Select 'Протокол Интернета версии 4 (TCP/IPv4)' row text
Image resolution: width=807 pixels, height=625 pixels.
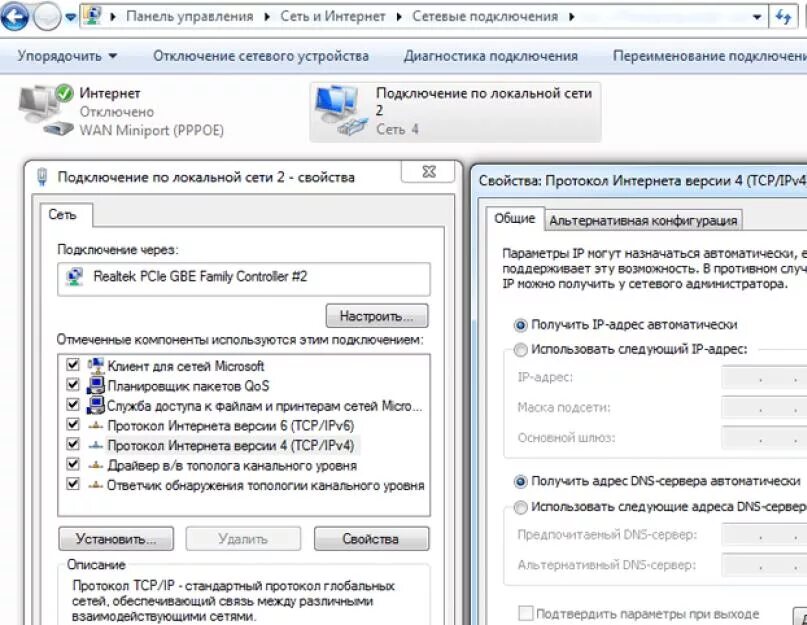pos(231,445)
